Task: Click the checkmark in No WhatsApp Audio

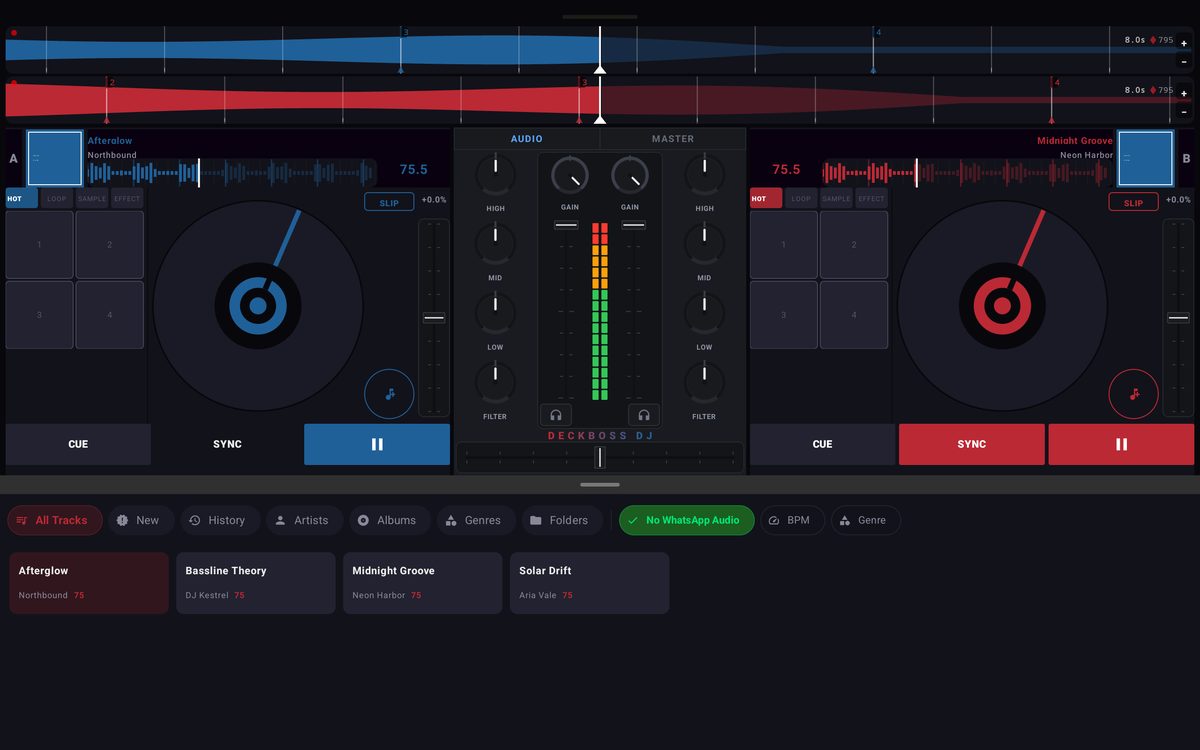Action: coord(632,520)
